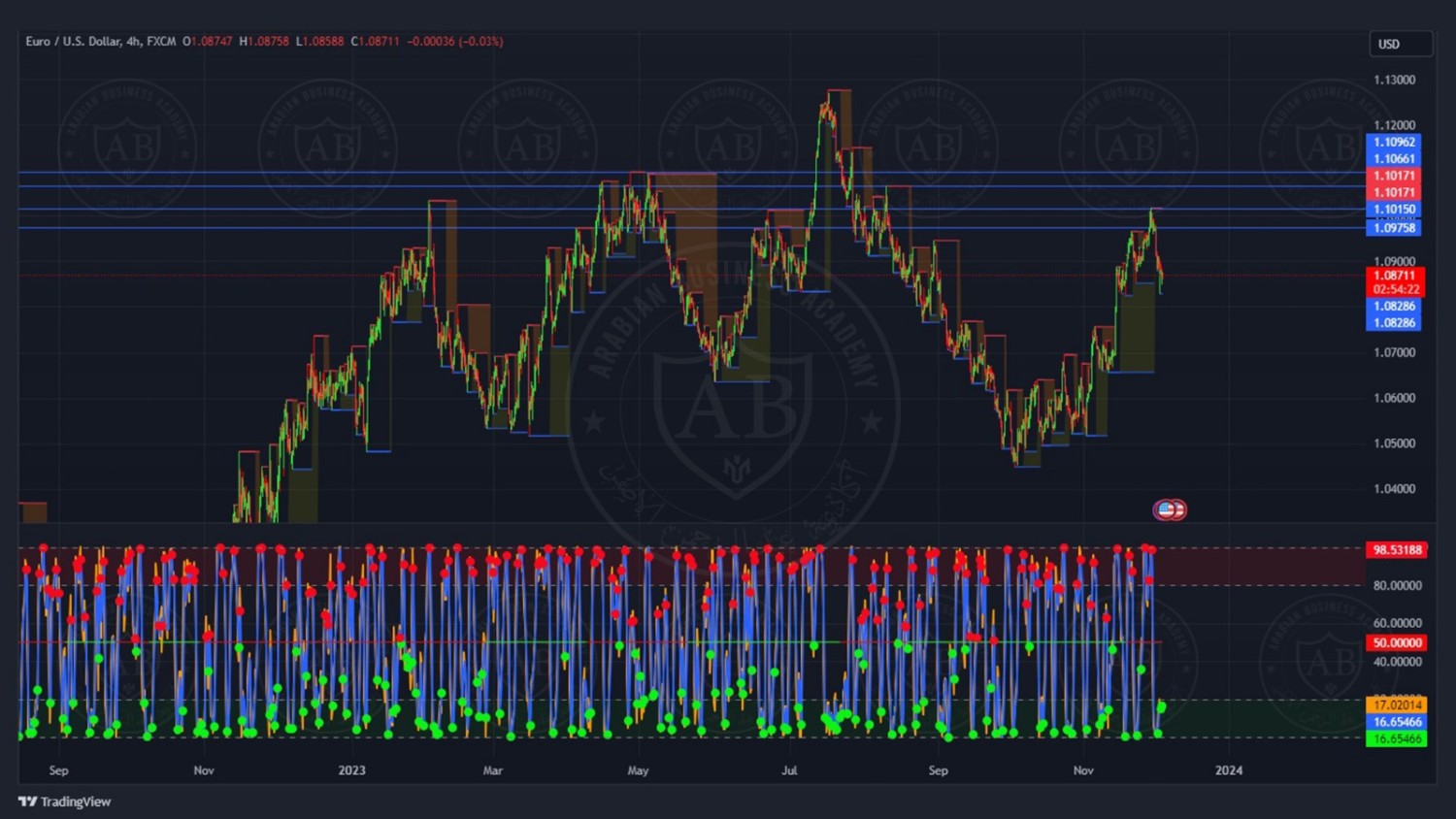Select the red 98.53188 oscillator label
Image resolution: width=1456 pixels, height=819 pixels.
coord(1396,550)
